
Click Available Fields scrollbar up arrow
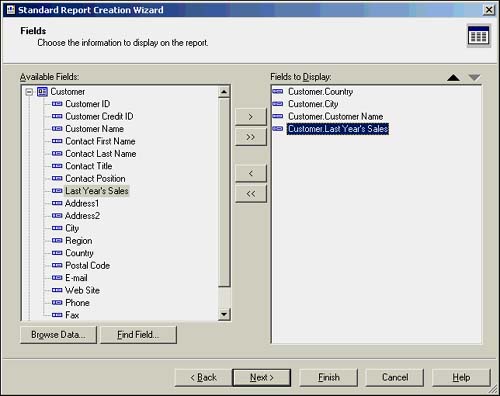point(224,92)
